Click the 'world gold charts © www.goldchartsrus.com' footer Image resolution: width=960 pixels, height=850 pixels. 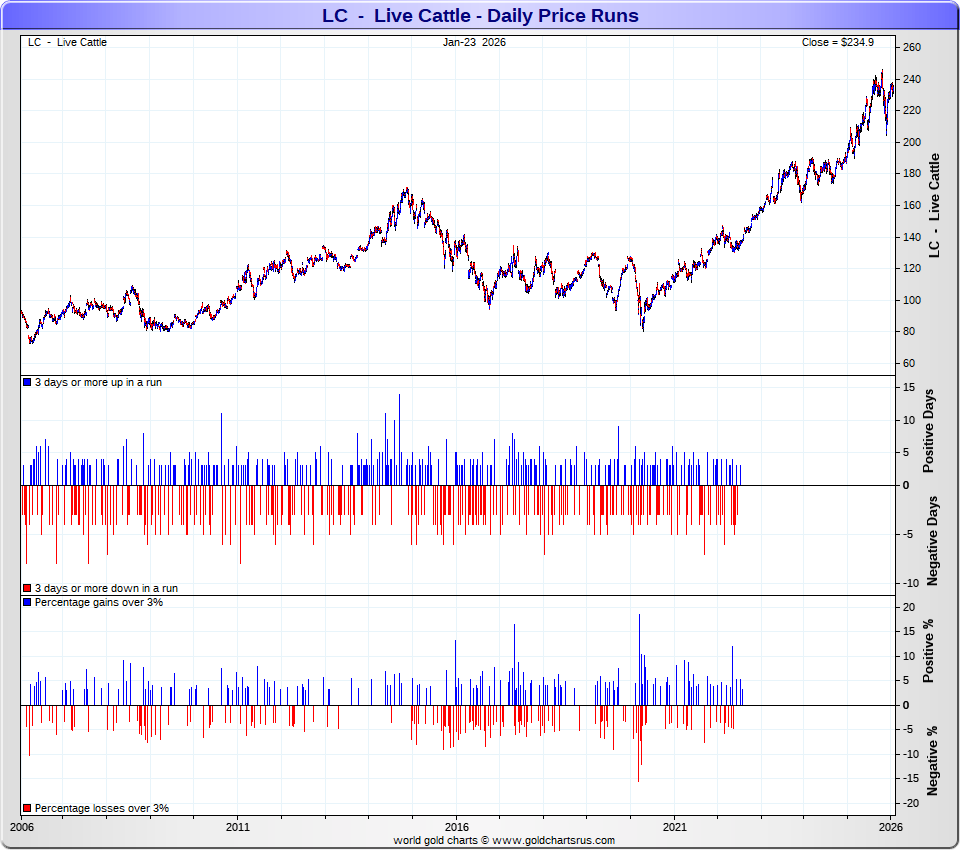pos(504,840)
